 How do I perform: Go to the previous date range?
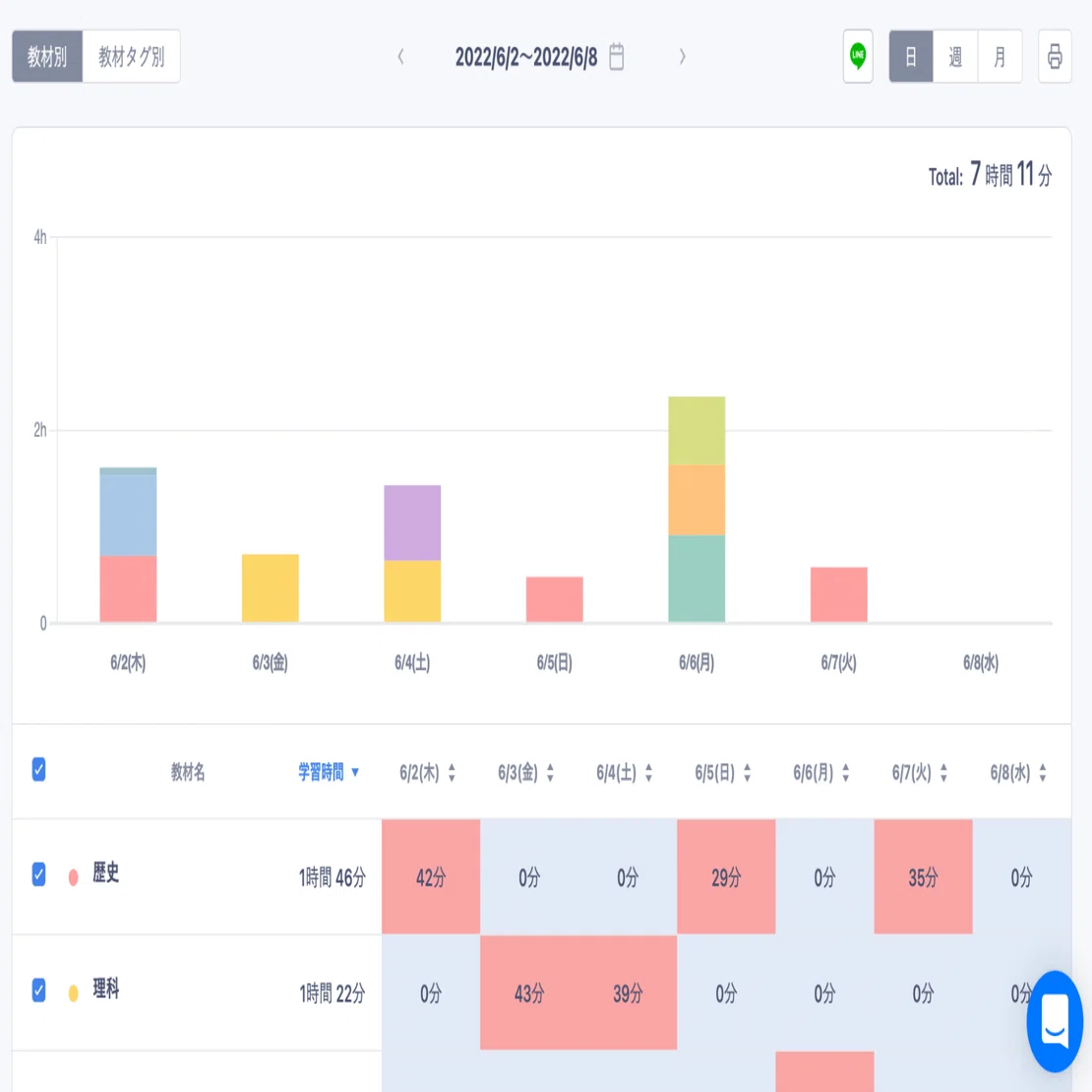pos(400,56)
